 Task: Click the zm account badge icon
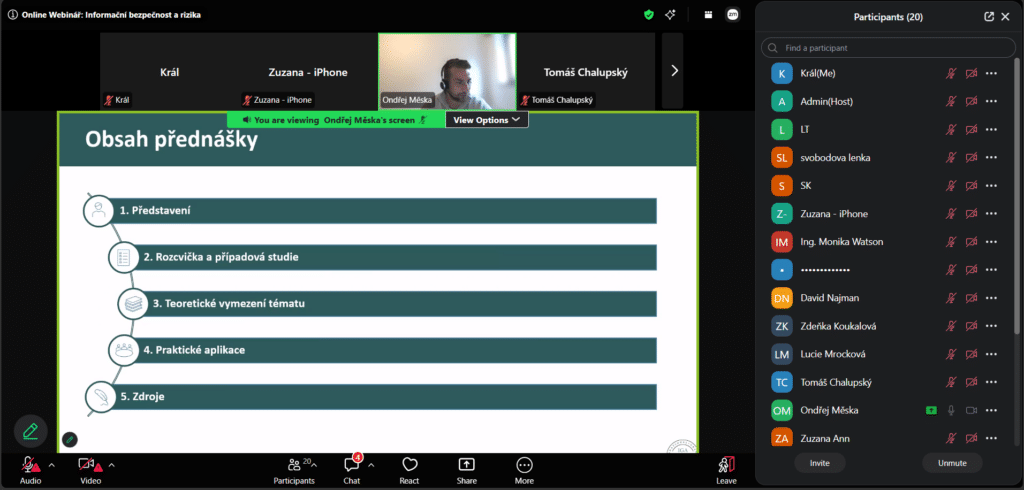(x=733, y=14)
